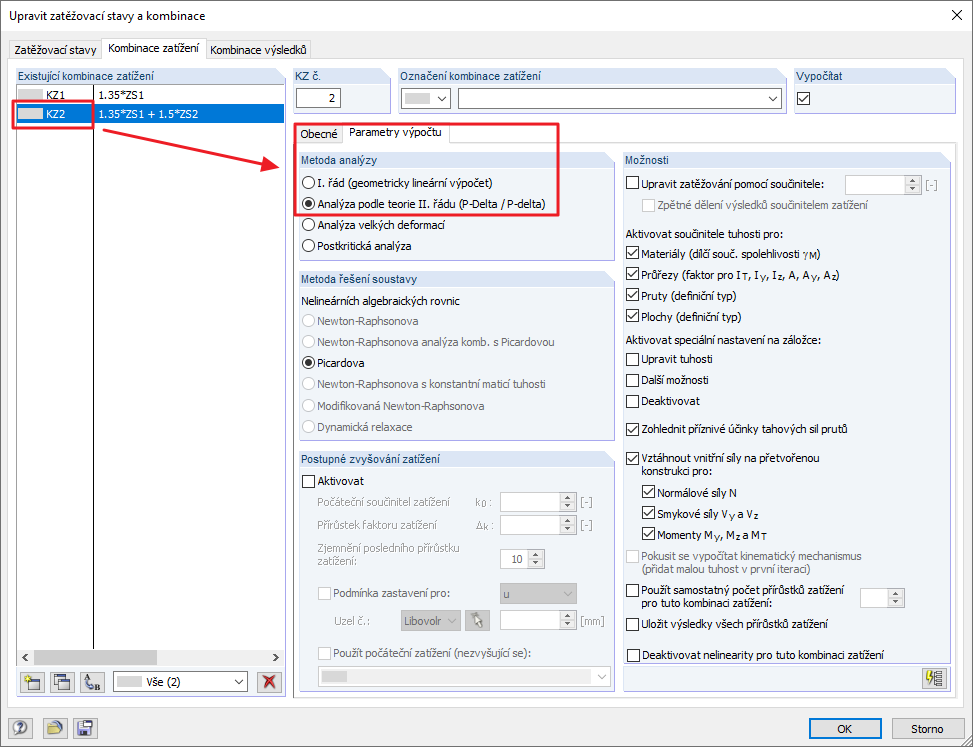Cancel dialog with Storno button
The height and width of the screenshot is (747, 973).
927,729
